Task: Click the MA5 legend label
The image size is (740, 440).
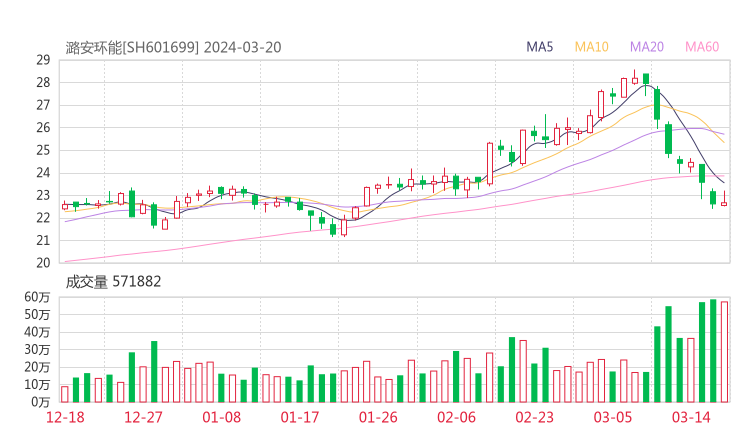Action: point(539,47)
